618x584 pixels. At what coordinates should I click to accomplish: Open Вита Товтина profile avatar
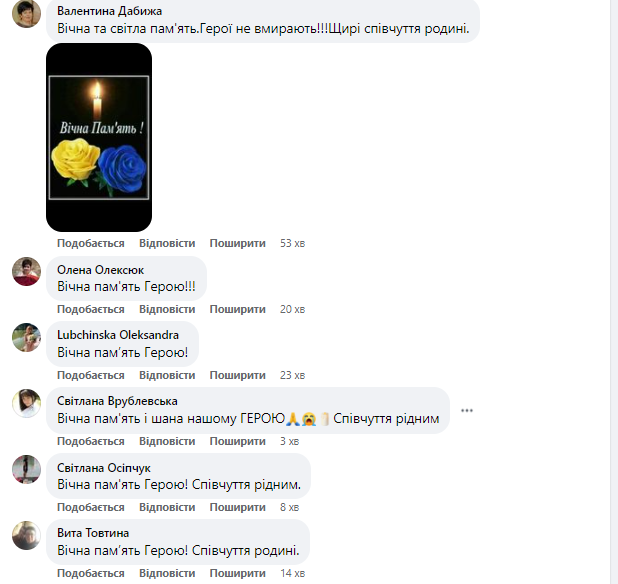pyautogui.click(x=26, y=535)
